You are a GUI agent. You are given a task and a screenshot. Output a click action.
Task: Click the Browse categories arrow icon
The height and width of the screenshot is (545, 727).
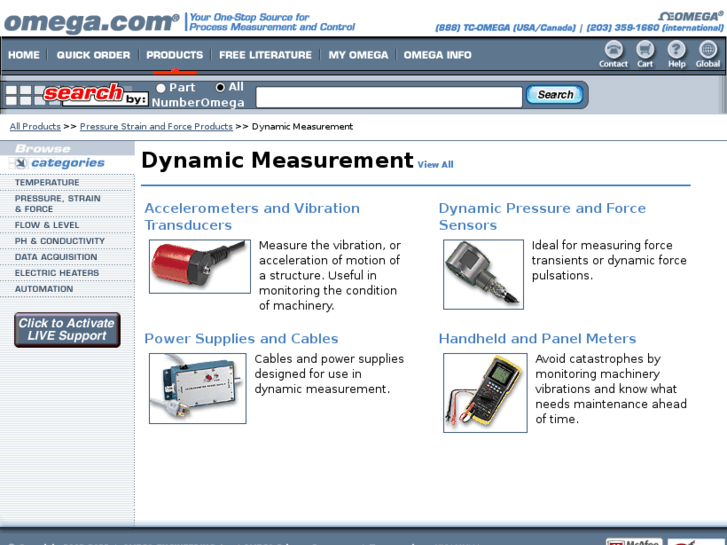click(x=21, y=163)
